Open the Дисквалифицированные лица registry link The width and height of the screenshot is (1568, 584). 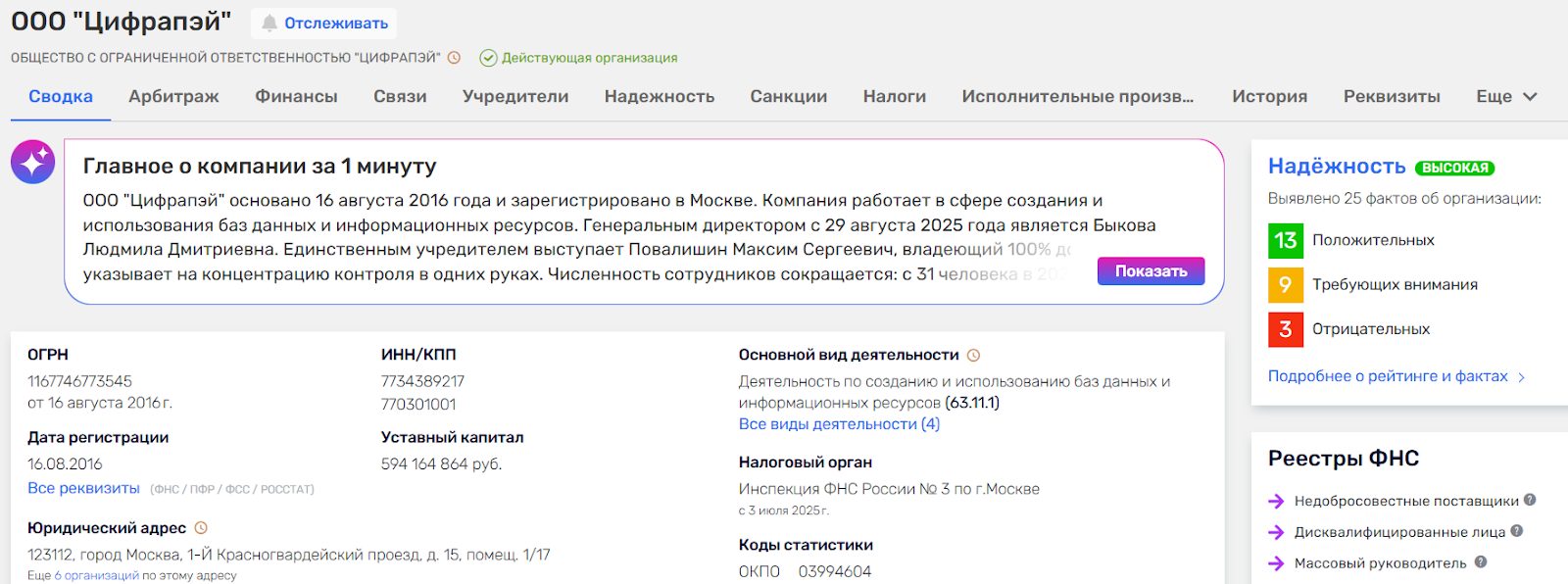coord(1399,532)
